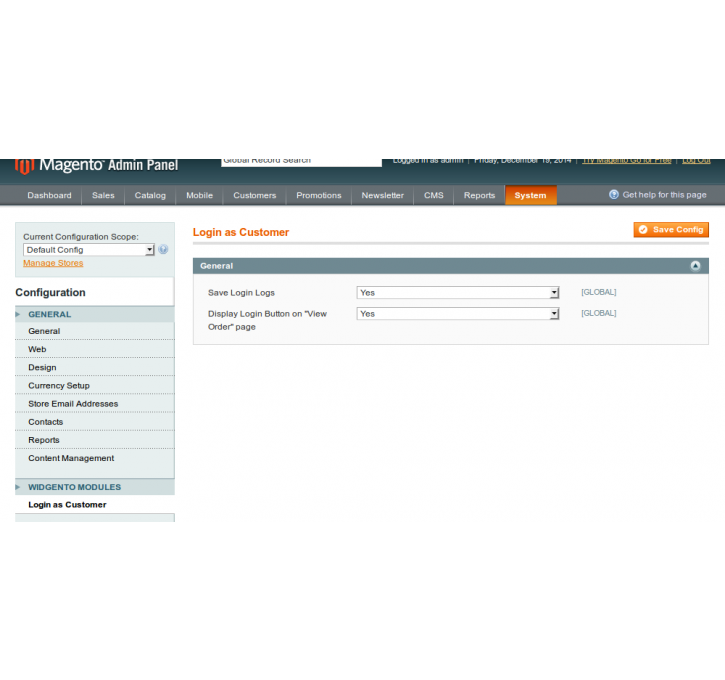This screenshot has width=725, height=680.
Task: Open the Catalog menu
Action: point(150,195)
